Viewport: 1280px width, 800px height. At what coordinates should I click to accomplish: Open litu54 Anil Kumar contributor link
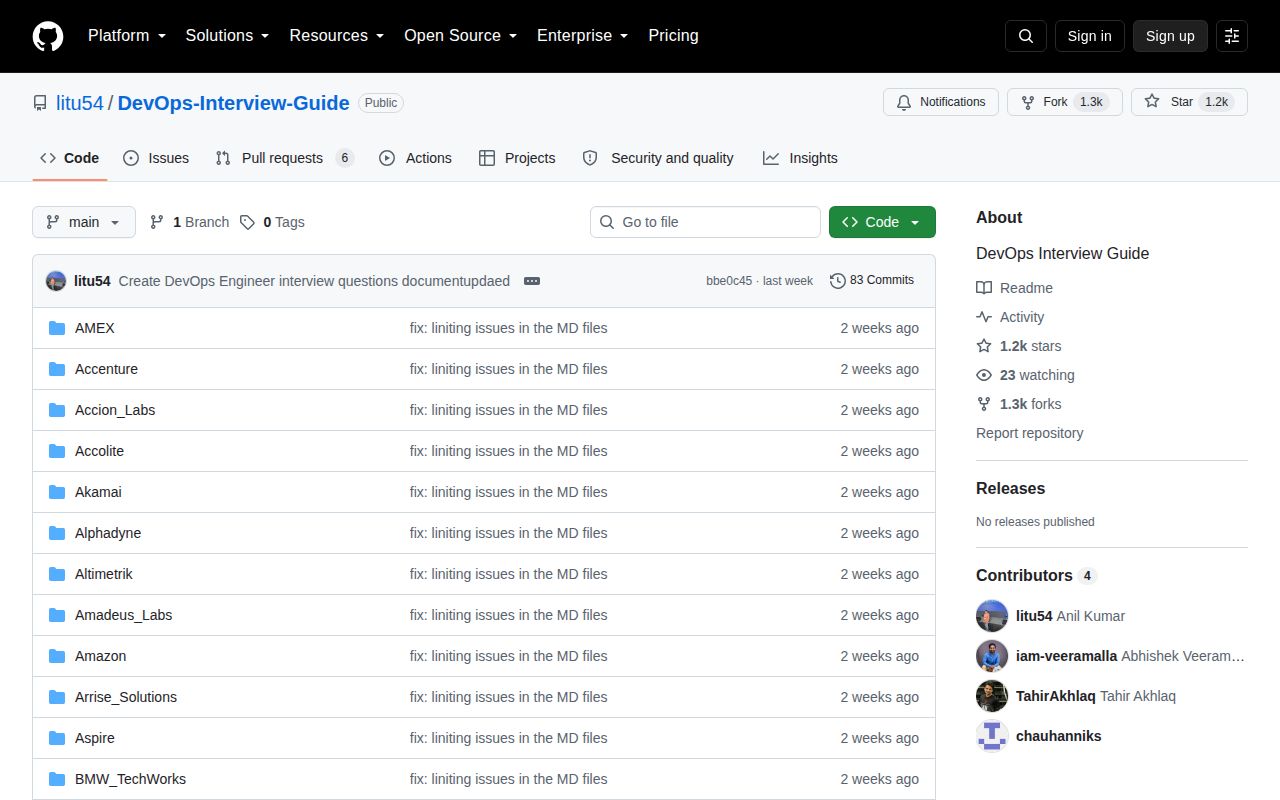(x=1070, y=616)
